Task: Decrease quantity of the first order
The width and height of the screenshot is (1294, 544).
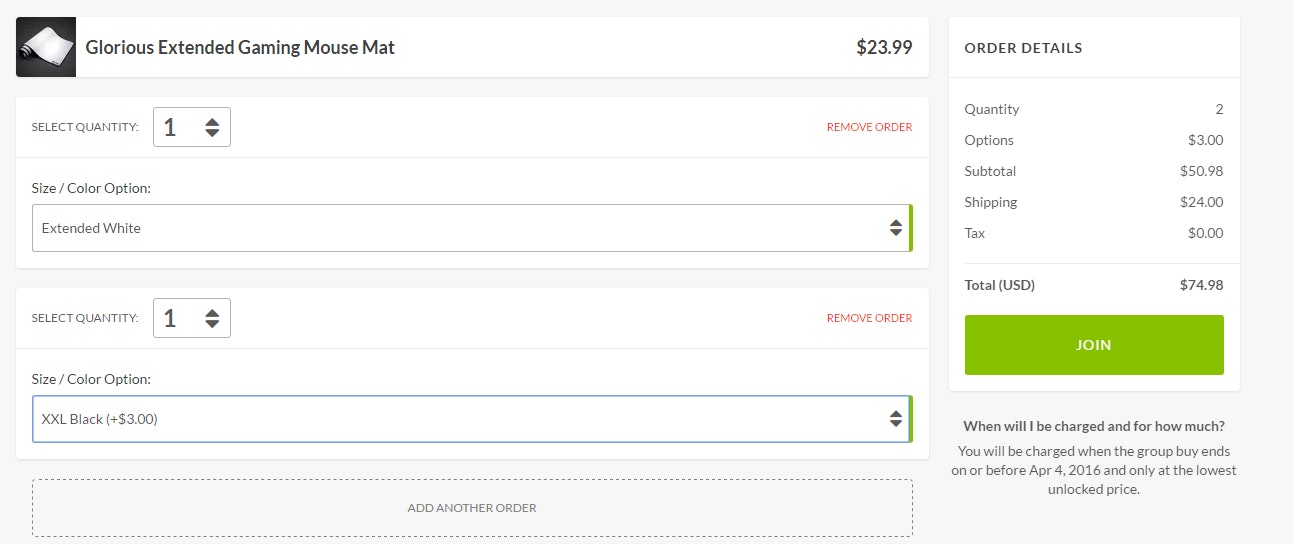Action: [x=212, y=133]
